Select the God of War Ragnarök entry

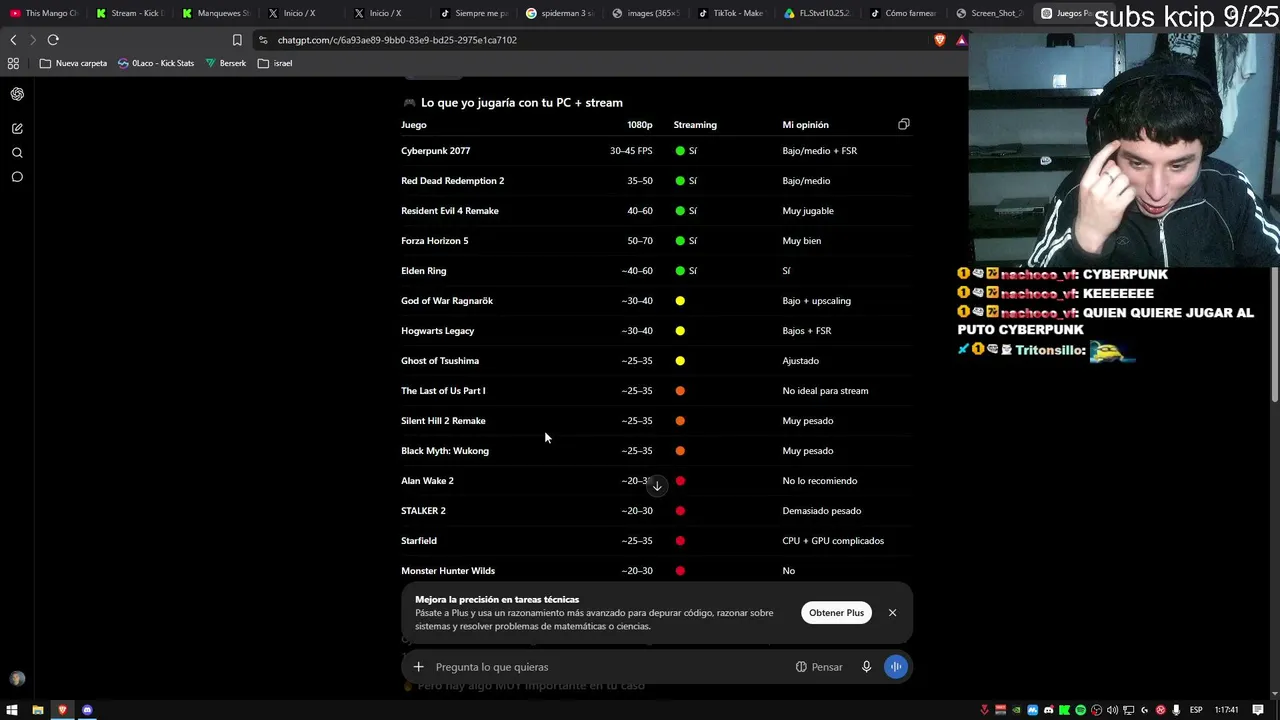click(447, 301)
